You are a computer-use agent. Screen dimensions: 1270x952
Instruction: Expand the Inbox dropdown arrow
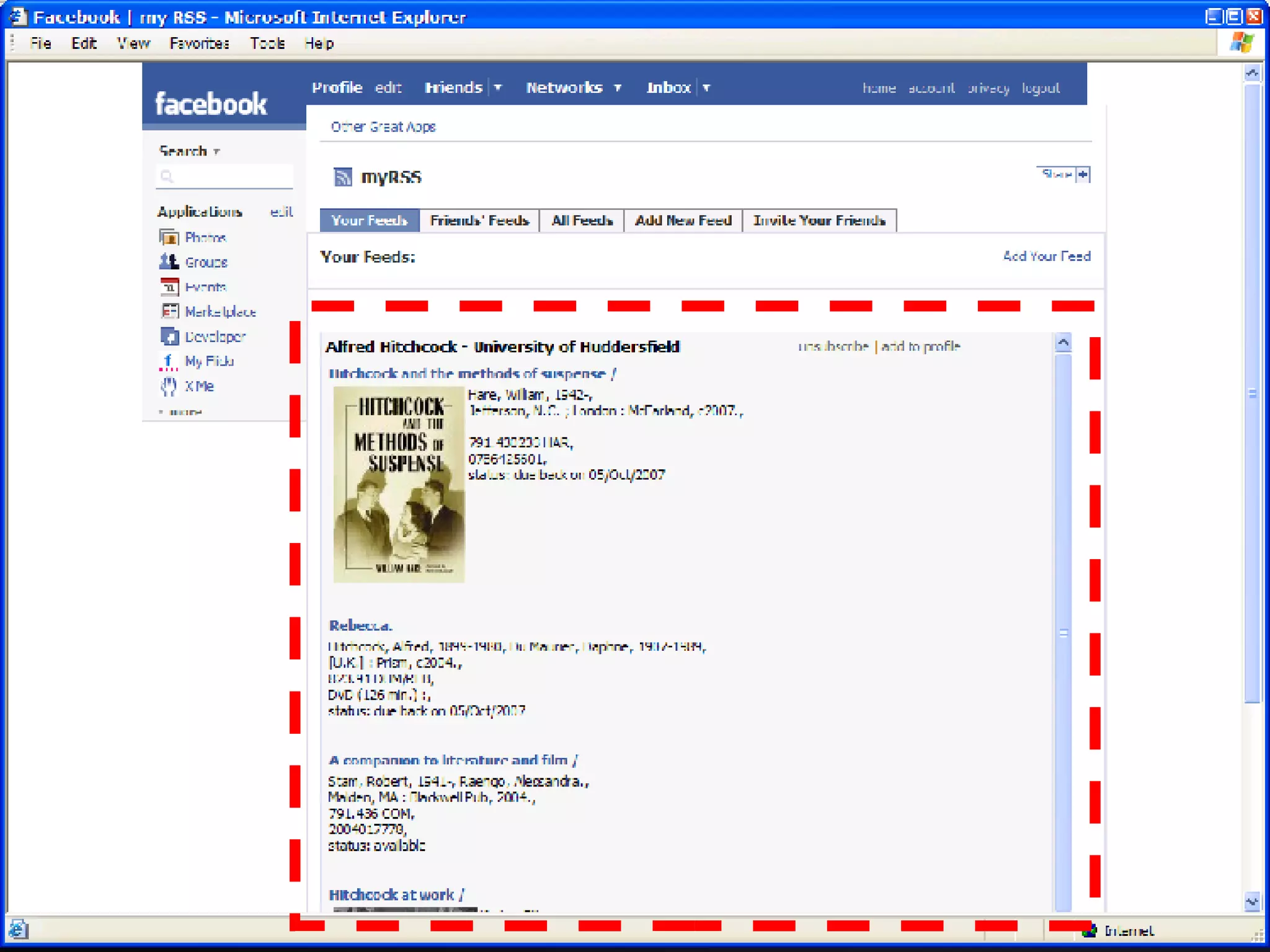click(706, 88)
